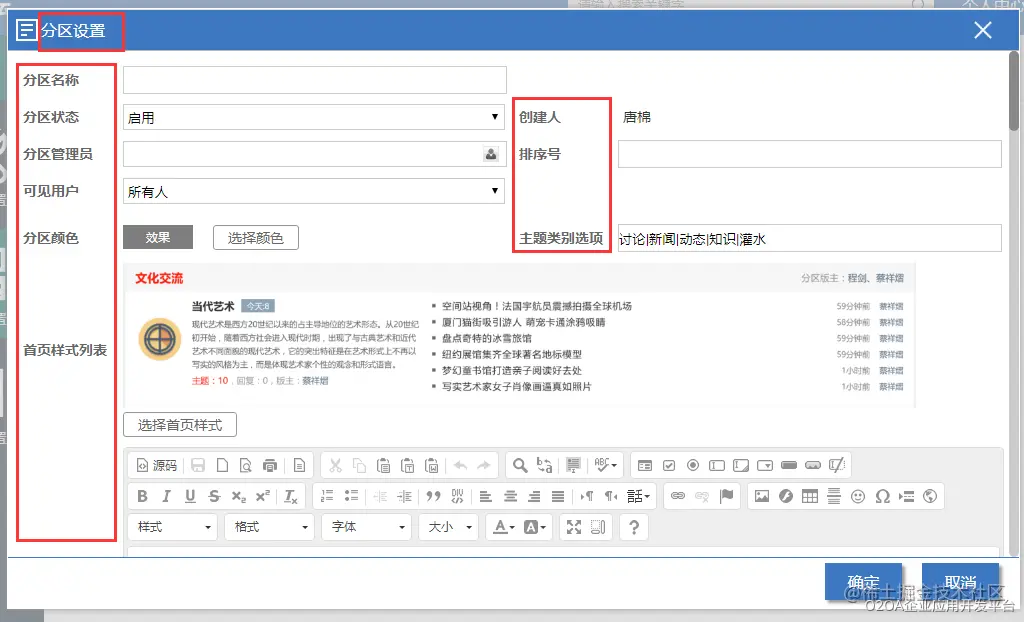The image size is (1024, 622).
Task: Click the 排序号 sort number input field
Action: [x=810, y=153]
